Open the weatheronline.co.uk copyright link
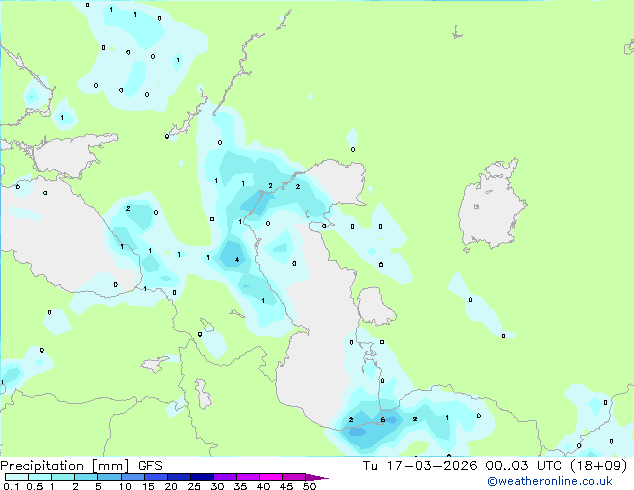Image resolution: width=634 pixels, height=490 pixels. [550, 481]
